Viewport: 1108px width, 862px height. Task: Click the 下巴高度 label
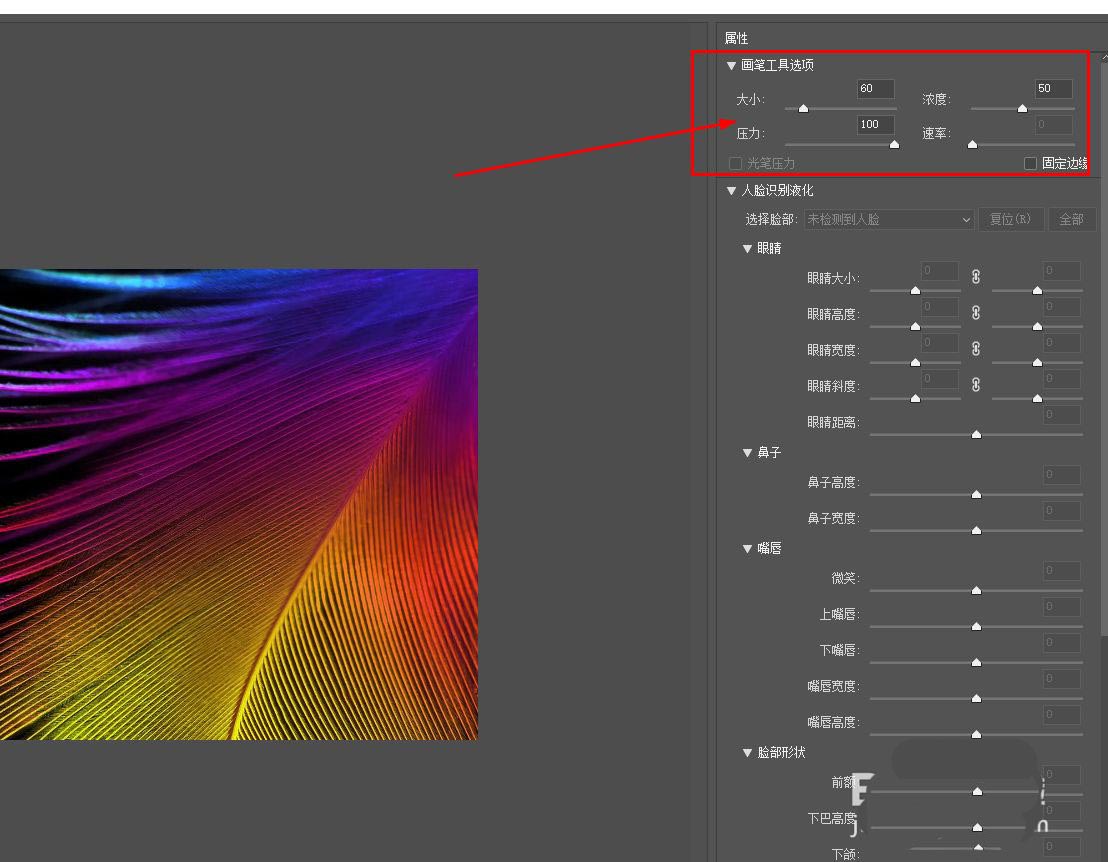pos(832,818)
